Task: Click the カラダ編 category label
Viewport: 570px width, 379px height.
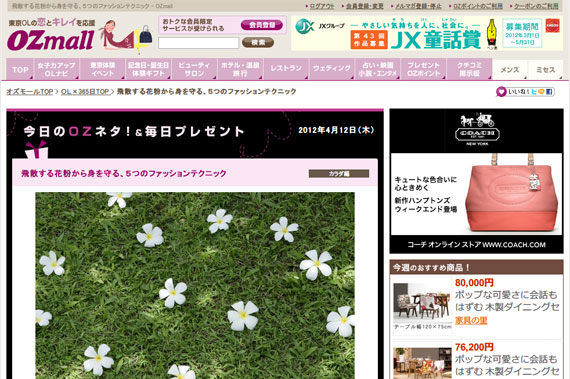Action: click(x=339, y=174)
